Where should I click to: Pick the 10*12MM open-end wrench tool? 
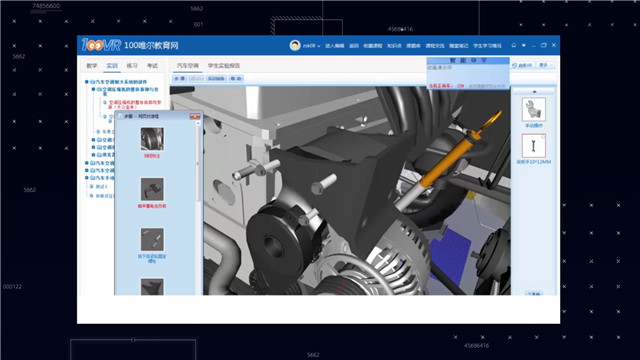coord(533,146)
